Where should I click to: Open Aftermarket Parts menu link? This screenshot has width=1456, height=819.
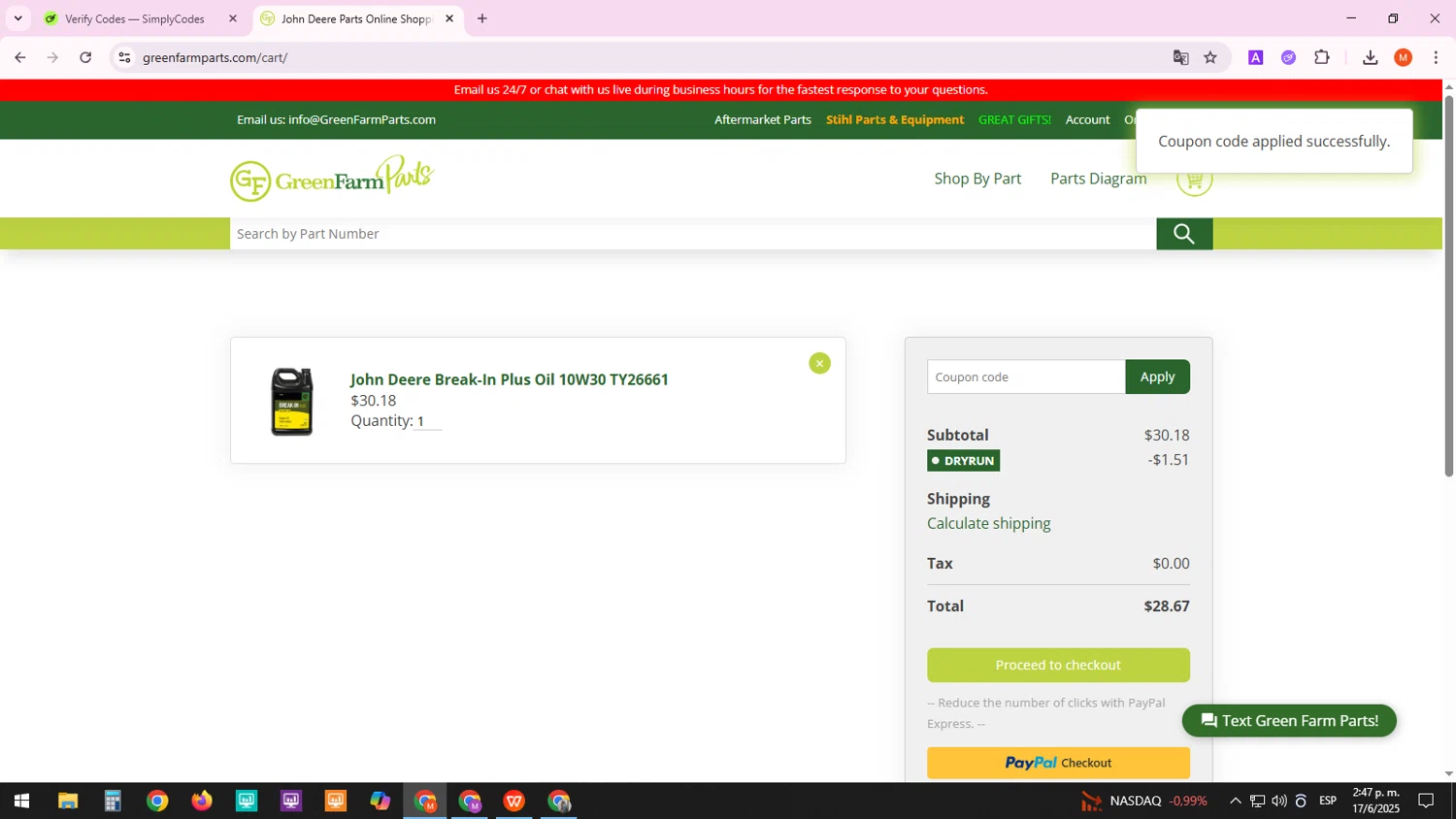click(x=763, y=119)
